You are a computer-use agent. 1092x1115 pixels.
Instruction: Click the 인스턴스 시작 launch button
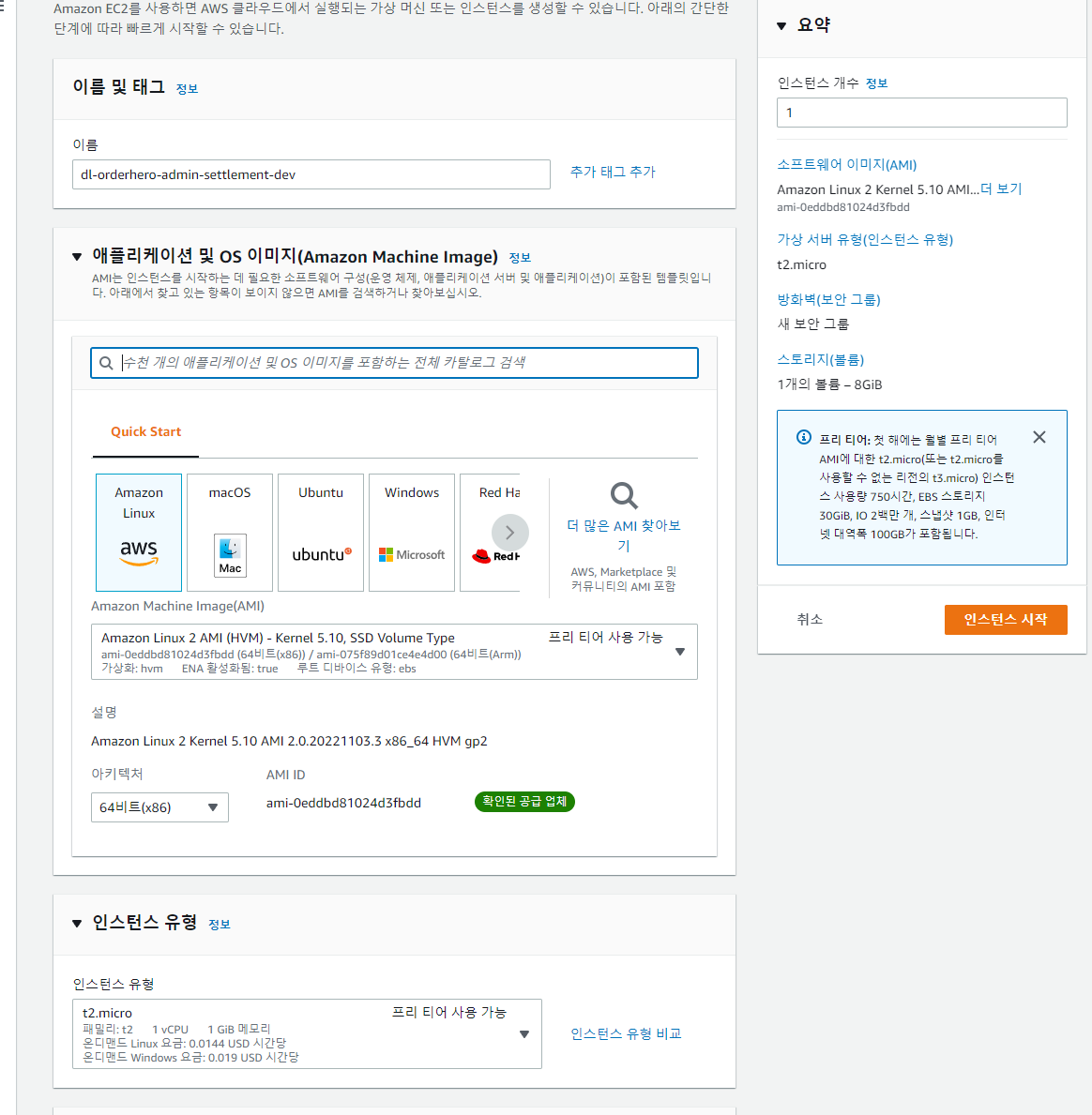click(1006, 619)
